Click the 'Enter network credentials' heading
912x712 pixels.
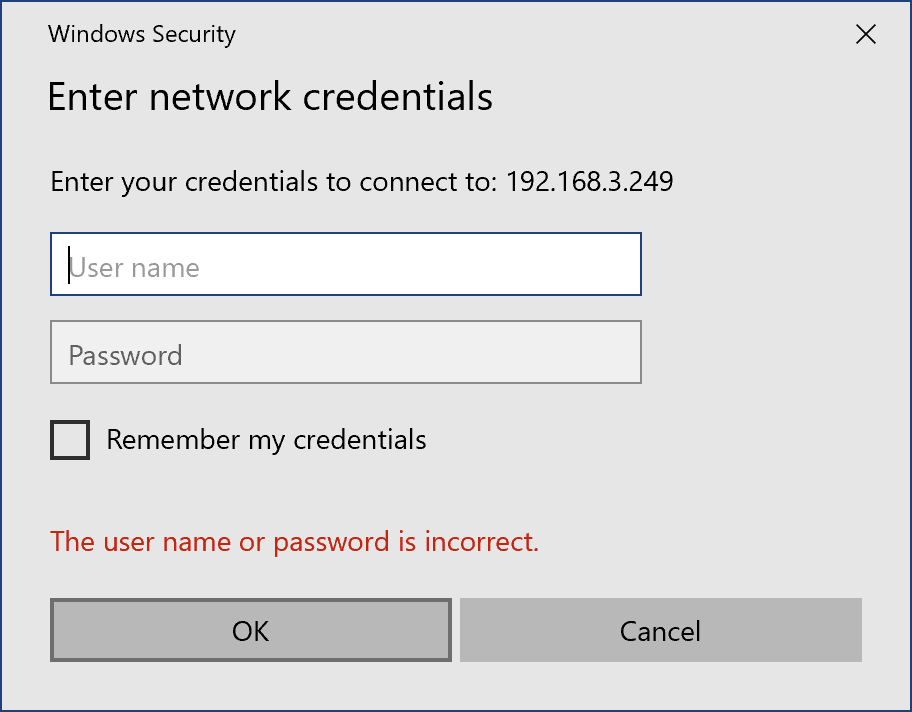[x=270, y=97]
